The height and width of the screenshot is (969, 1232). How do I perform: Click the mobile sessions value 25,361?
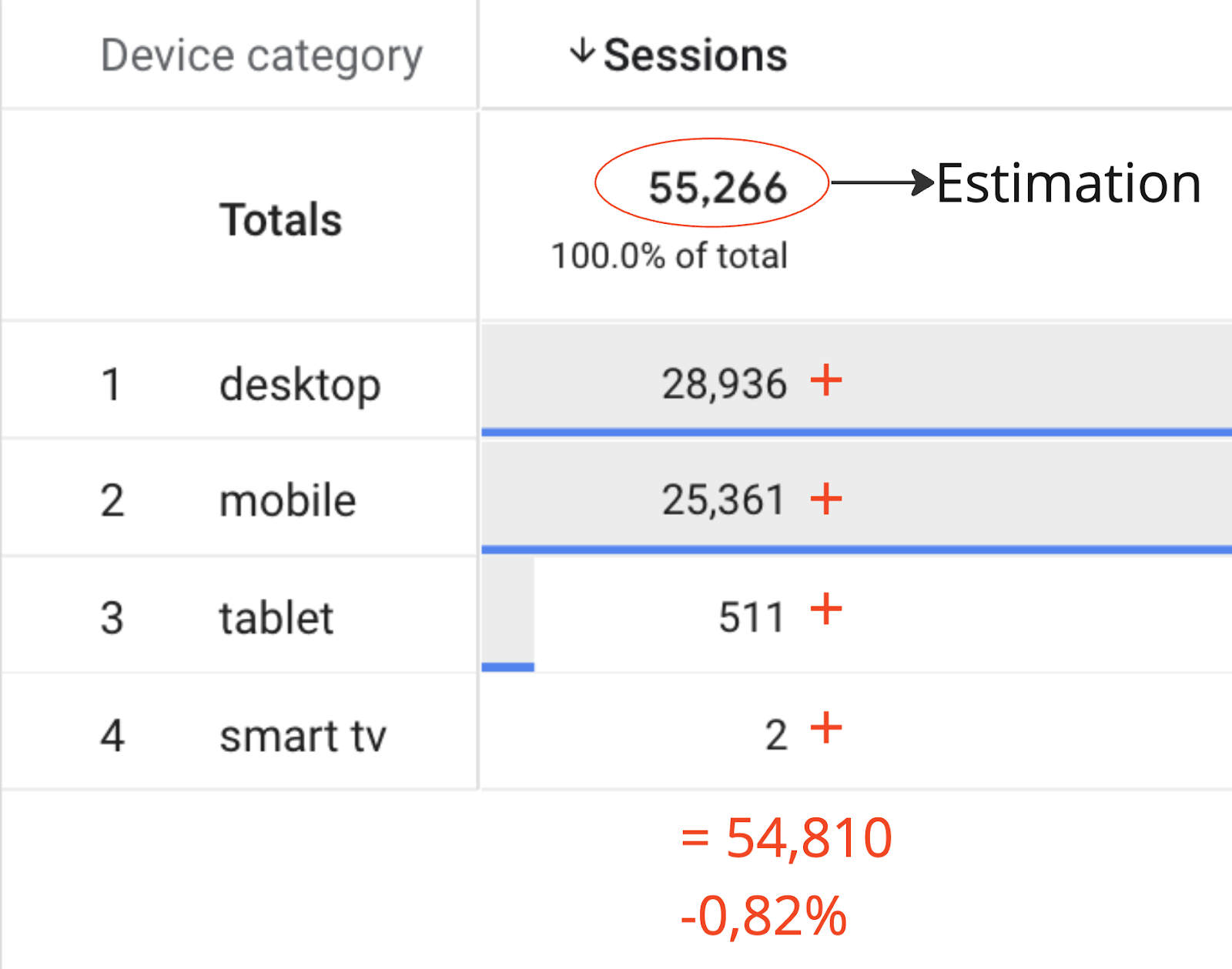coord(724,500)
